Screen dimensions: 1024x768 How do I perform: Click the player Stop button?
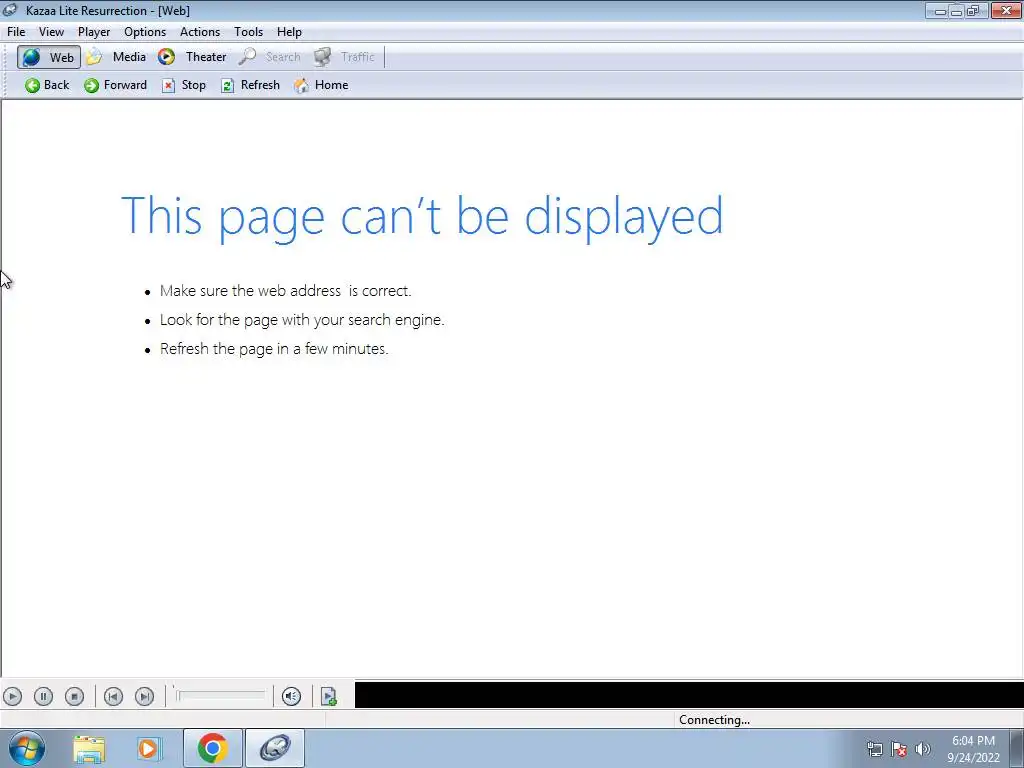74,697
